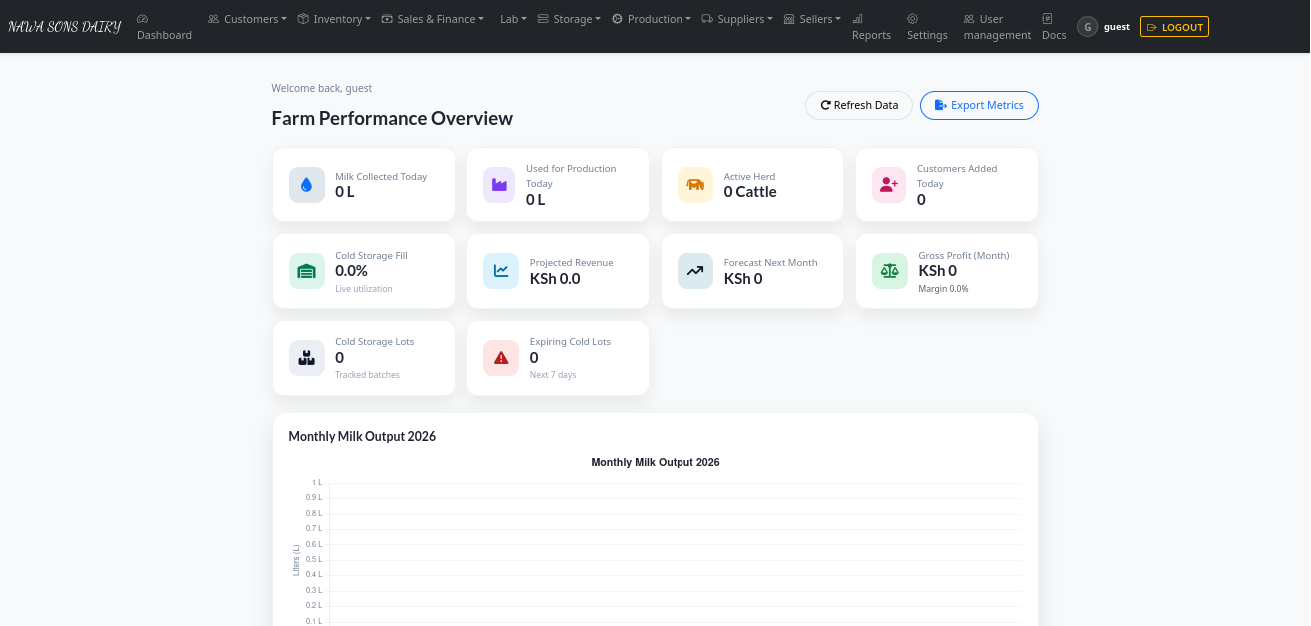Go to User management

click(x=996, y=27)
